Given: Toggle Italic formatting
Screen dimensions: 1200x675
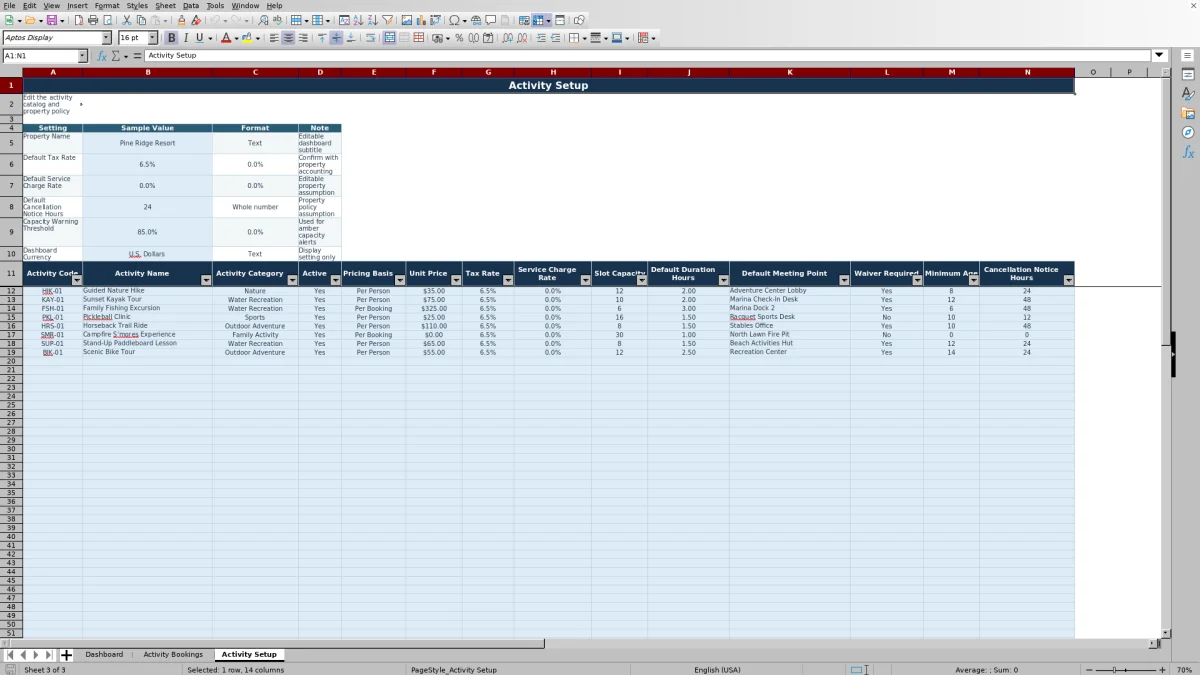Looking at the screenshot, I should (x=185, y=38).
